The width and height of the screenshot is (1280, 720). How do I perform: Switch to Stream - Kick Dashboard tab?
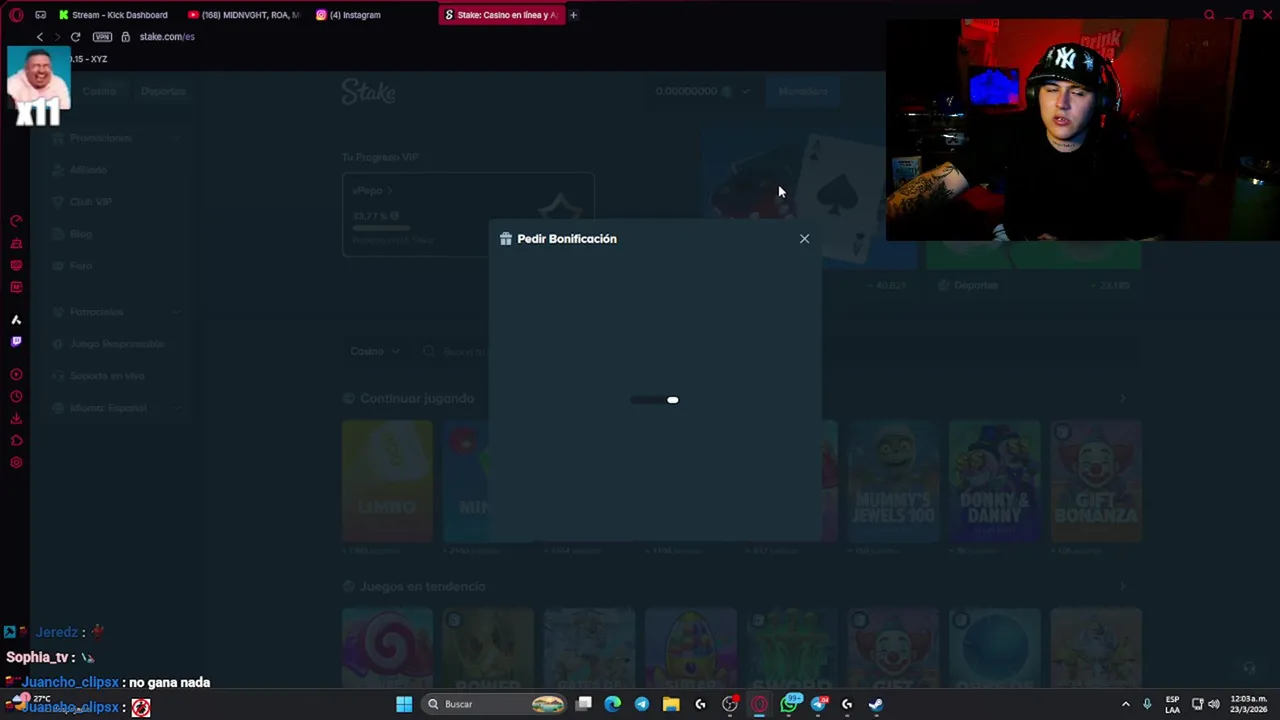(x=113, y=15)
